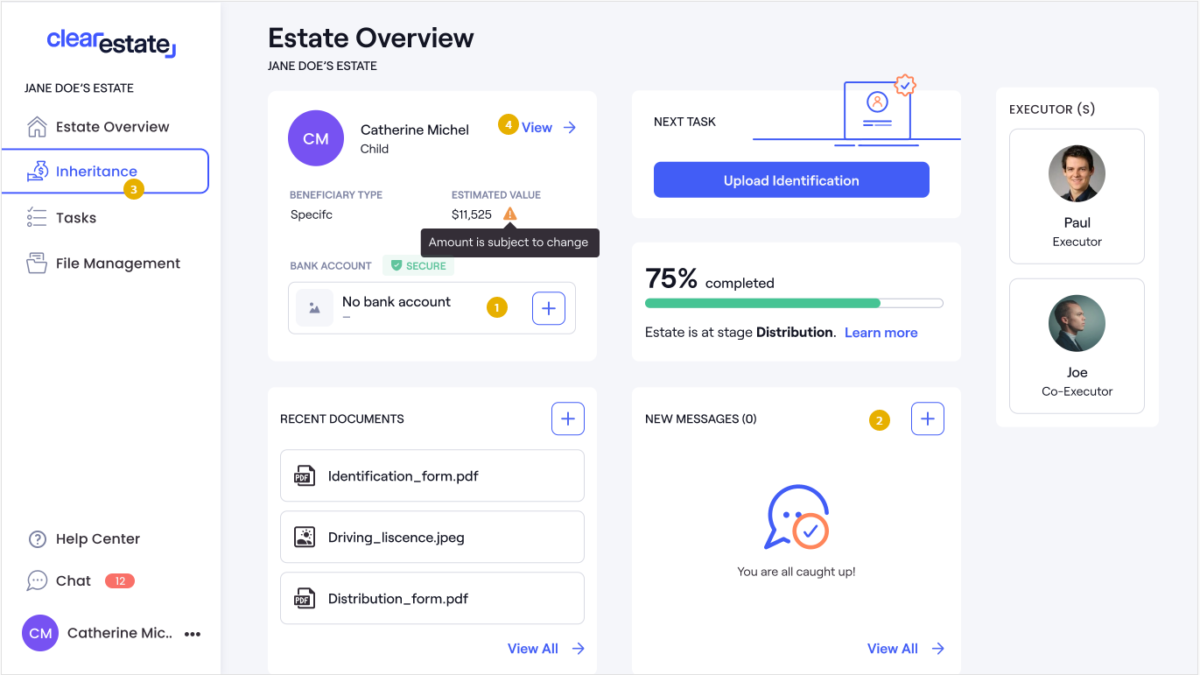Start a new message with plus icon
The image size is (1200, 675).
pyautogui.click(x=927, y=419)
